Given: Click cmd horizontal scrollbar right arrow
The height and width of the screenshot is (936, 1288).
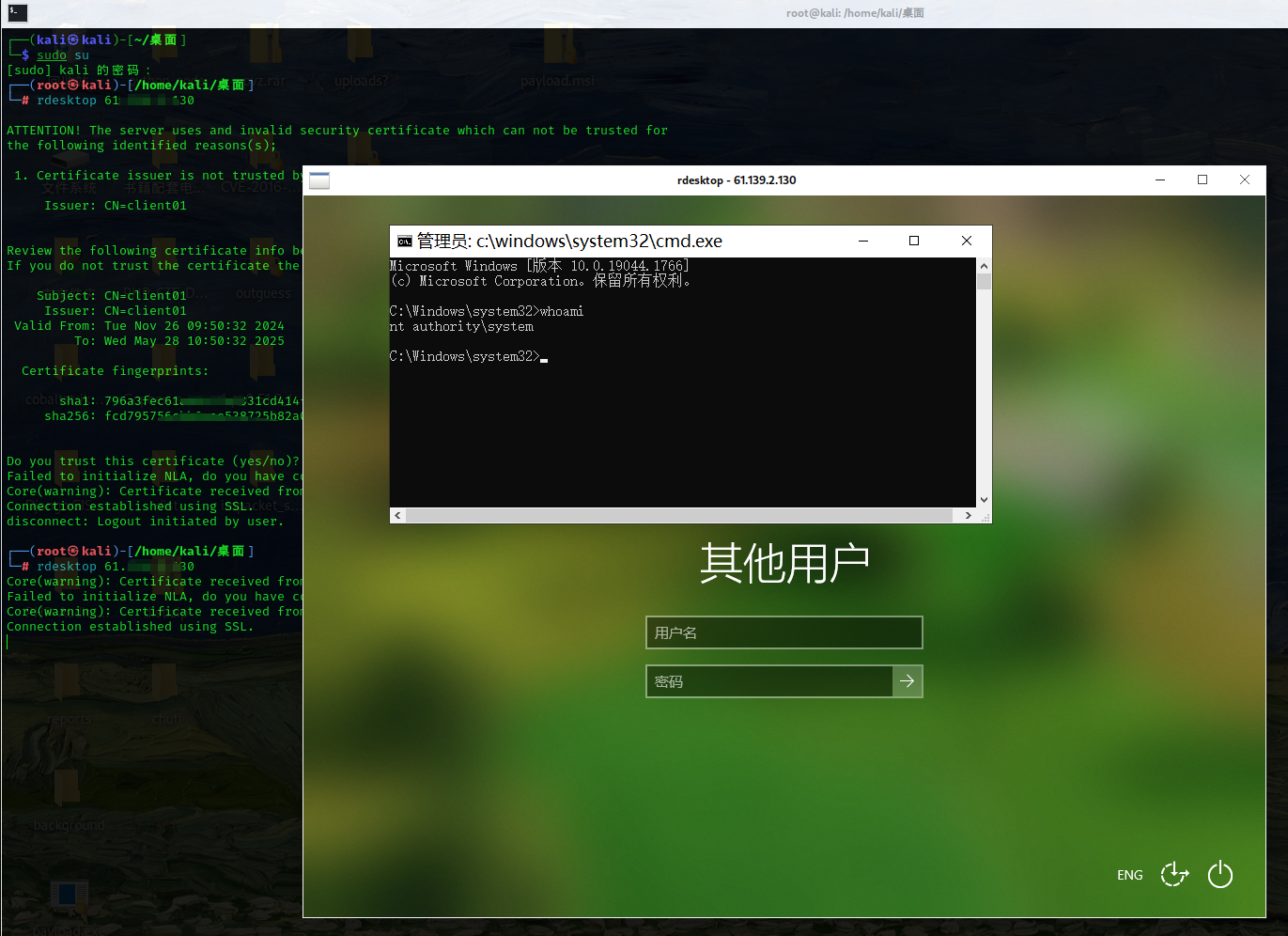Looking at the screenshot, I should click(968, 515).
